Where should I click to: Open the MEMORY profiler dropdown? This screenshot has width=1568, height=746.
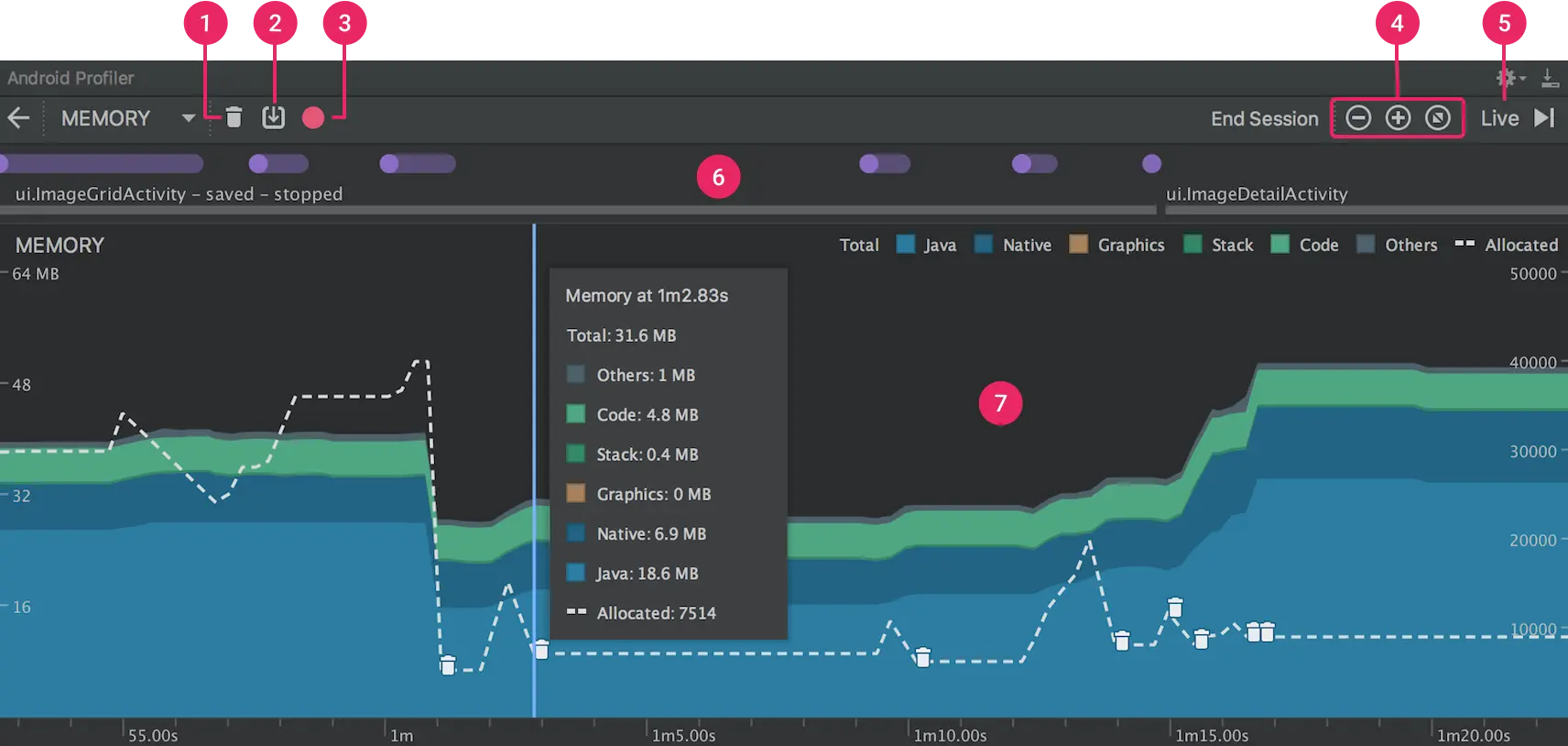click(127, 118)
